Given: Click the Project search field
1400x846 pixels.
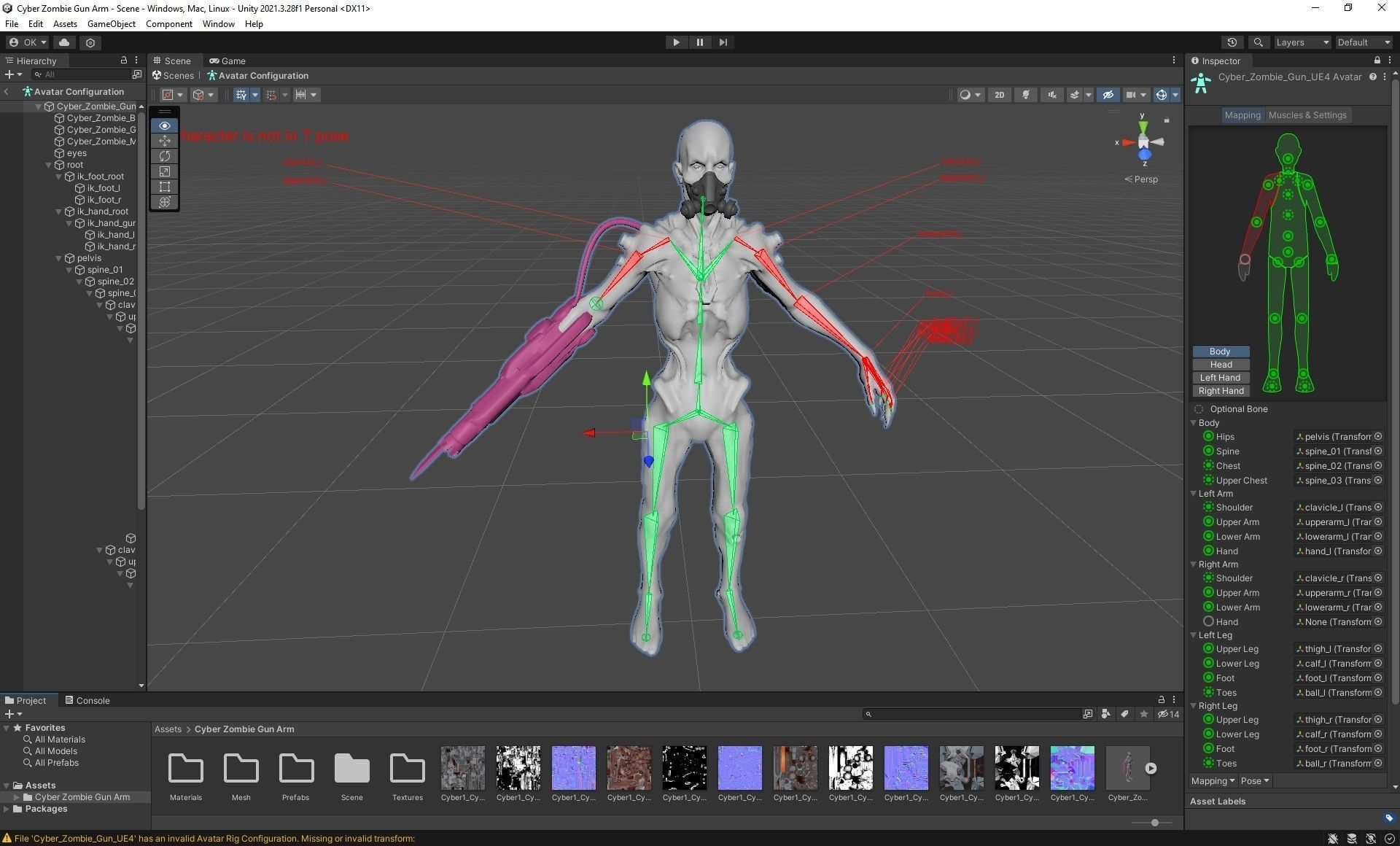Looking at the screenshot, I should click(971, 714).
